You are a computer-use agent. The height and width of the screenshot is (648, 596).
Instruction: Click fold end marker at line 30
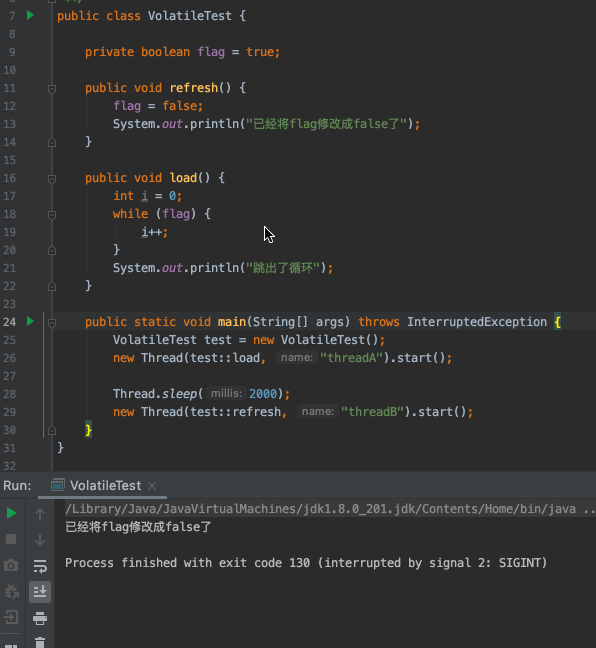pyautogui.click(x=52, y=431)
